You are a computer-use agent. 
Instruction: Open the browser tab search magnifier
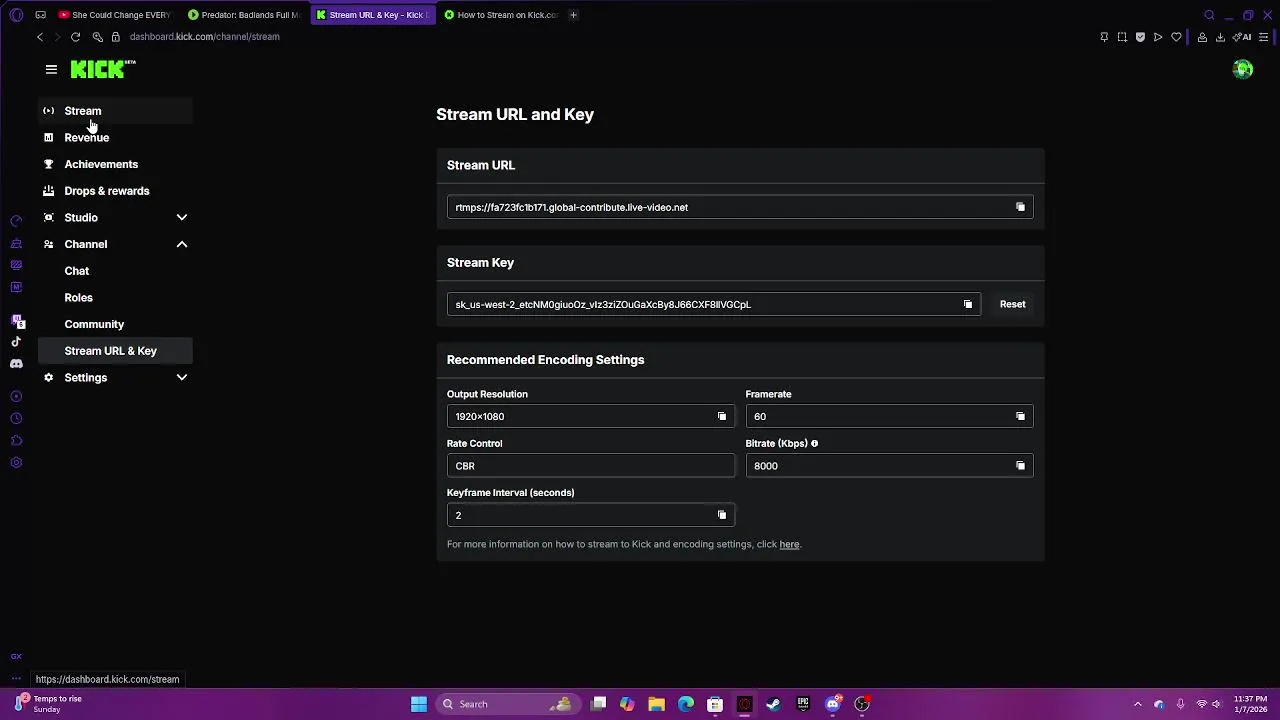pyautogui.click(x=1209, y=15)
